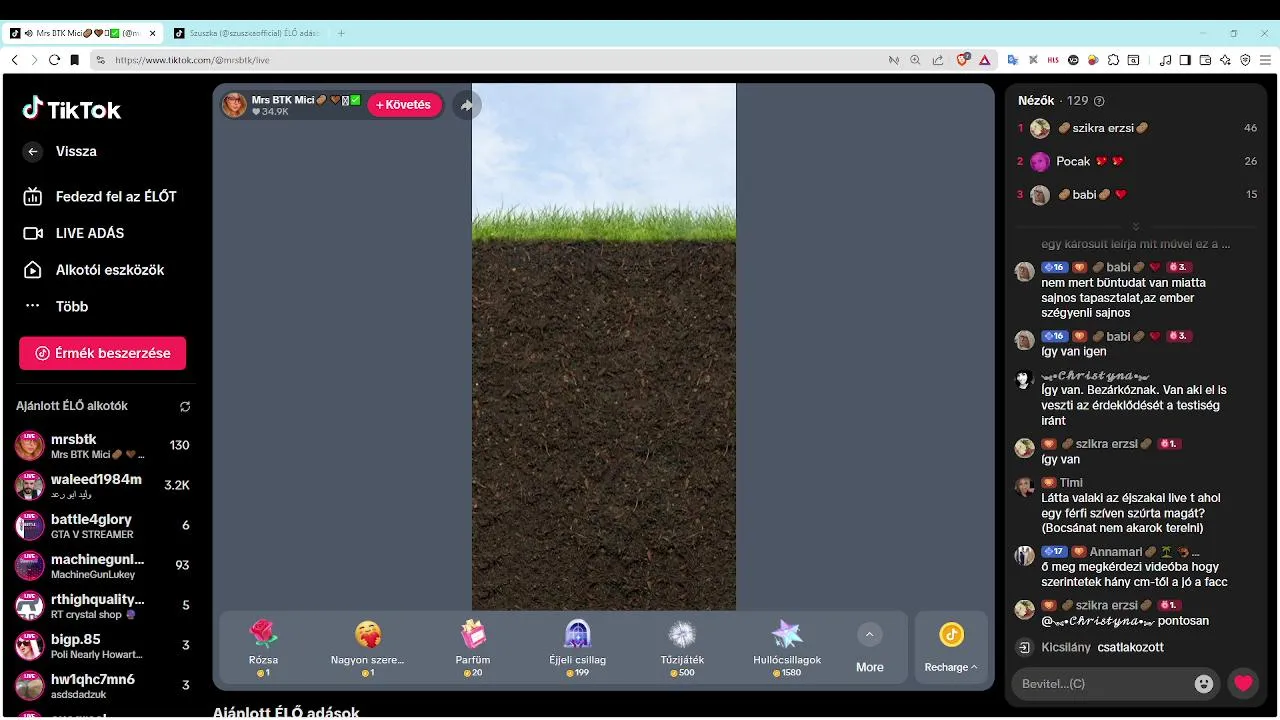Open the bigp.85 live avatar
Viewport: 1280px width, 720px height.
pos(30,646)
